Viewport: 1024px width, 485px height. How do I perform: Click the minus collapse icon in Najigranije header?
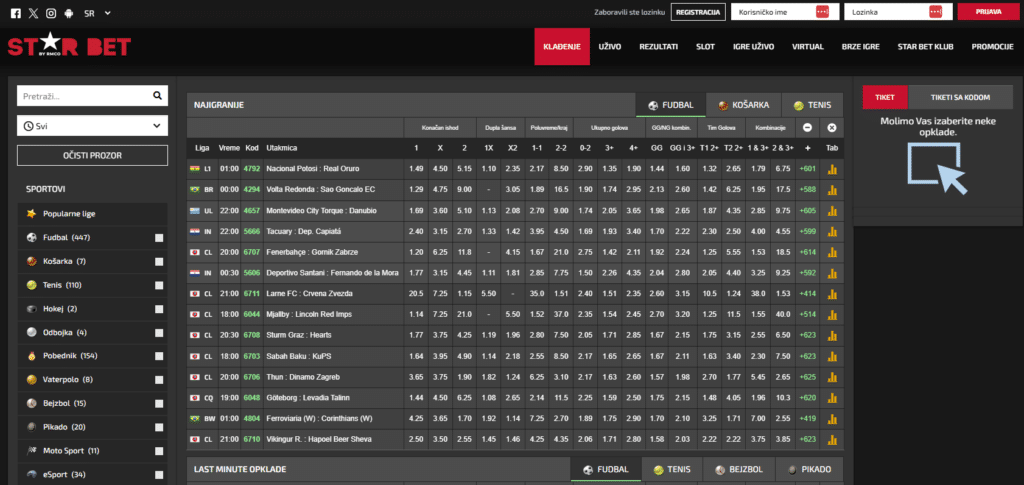click(x=807, y=127)
